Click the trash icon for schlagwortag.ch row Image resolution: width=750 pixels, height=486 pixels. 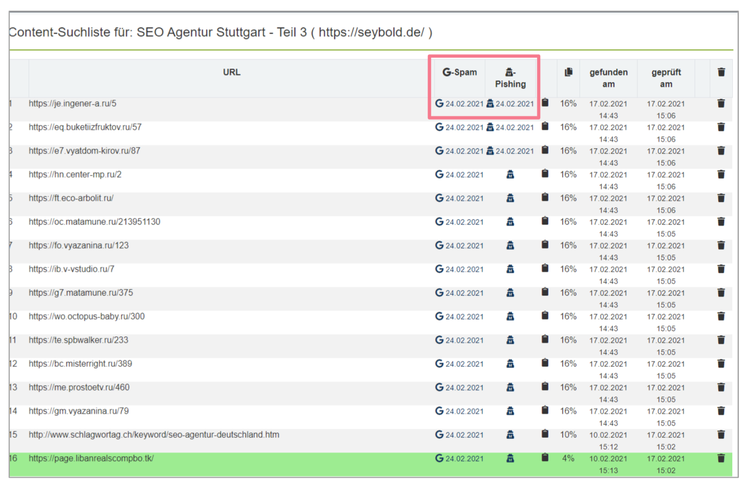(x=721, y=434)
